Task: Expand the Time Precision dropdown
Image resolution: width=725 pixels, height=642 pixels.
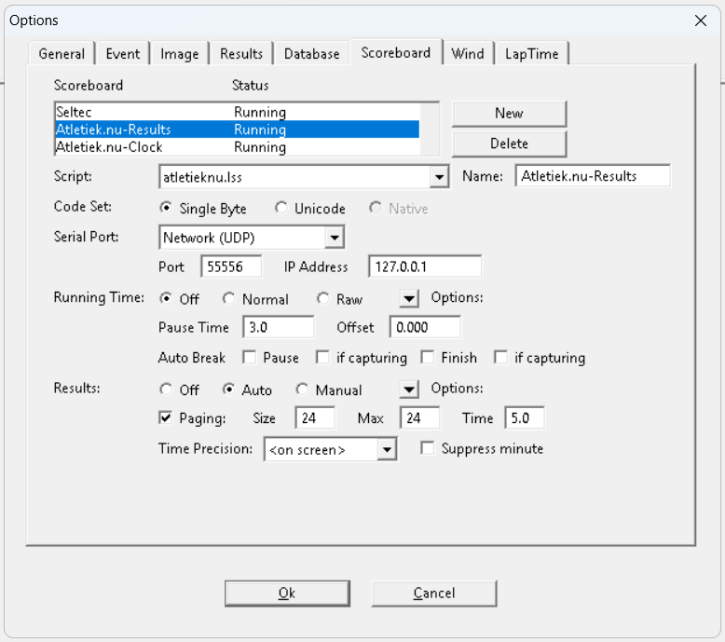Action: pyautogui.click(x=387, y=450)
